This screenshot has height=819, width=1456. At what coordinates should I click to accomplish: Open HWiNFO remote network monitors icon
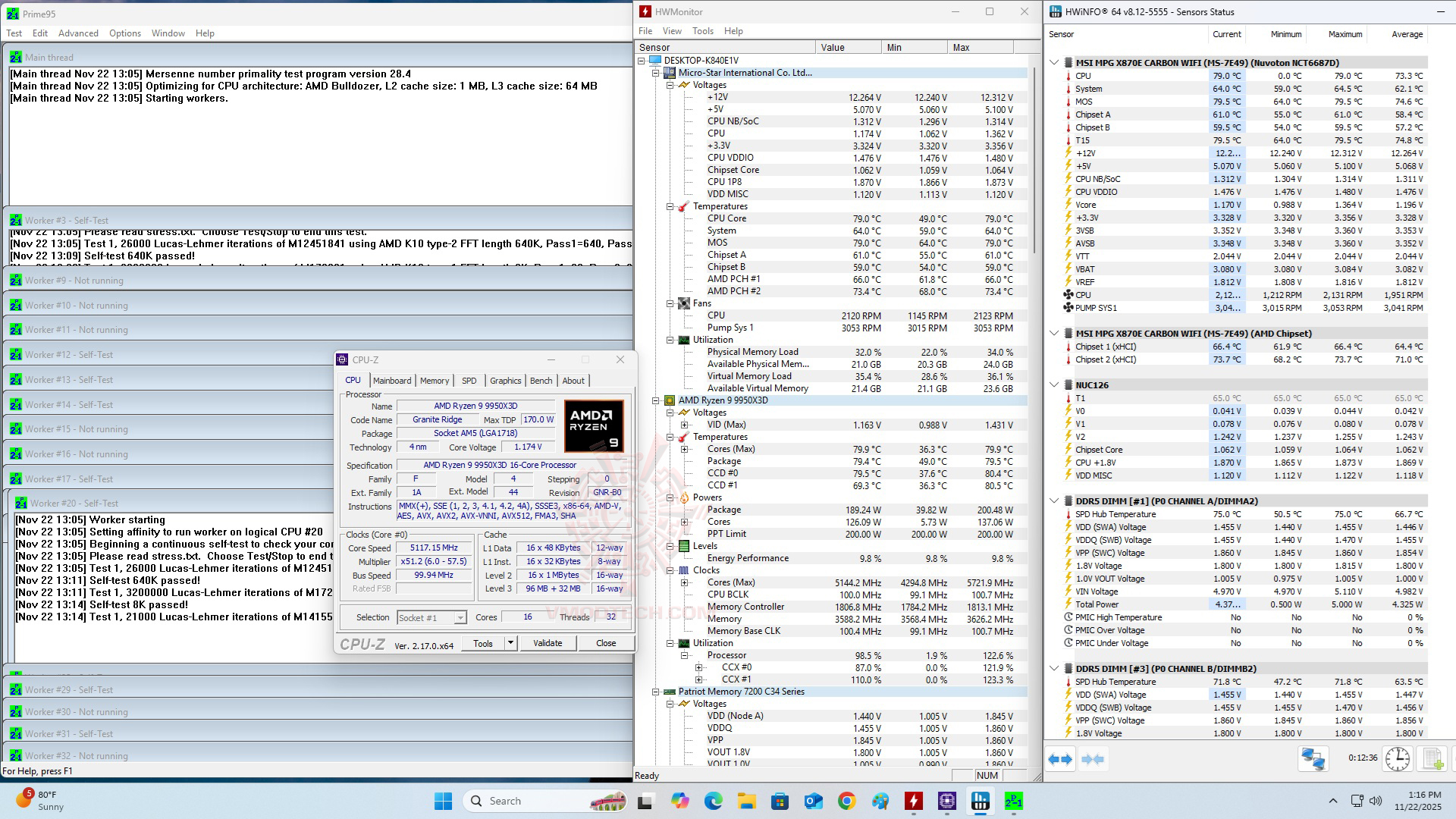point(1313,759)
